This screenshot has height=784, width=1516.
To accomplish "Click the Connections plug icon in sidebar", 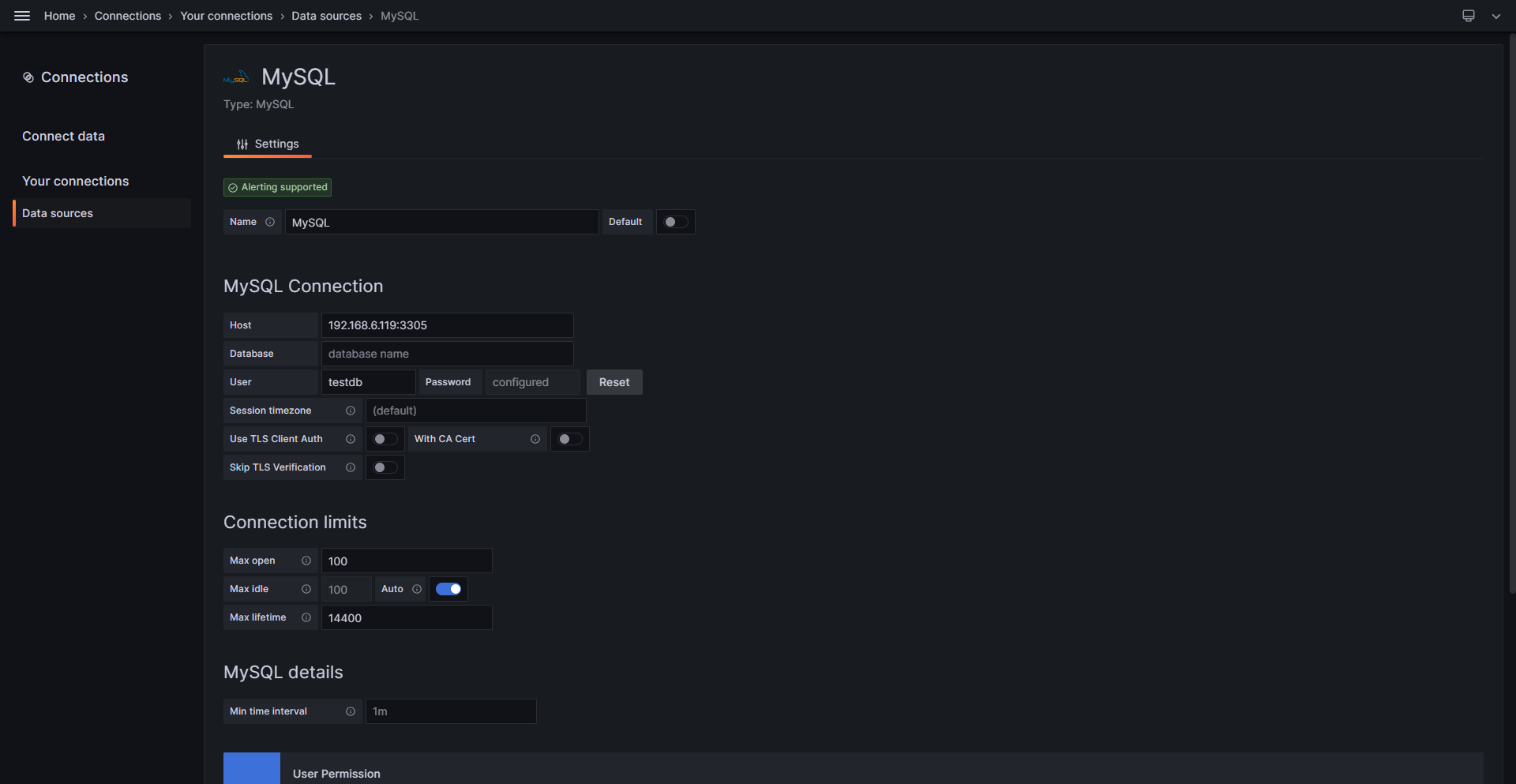I will 28,77.
